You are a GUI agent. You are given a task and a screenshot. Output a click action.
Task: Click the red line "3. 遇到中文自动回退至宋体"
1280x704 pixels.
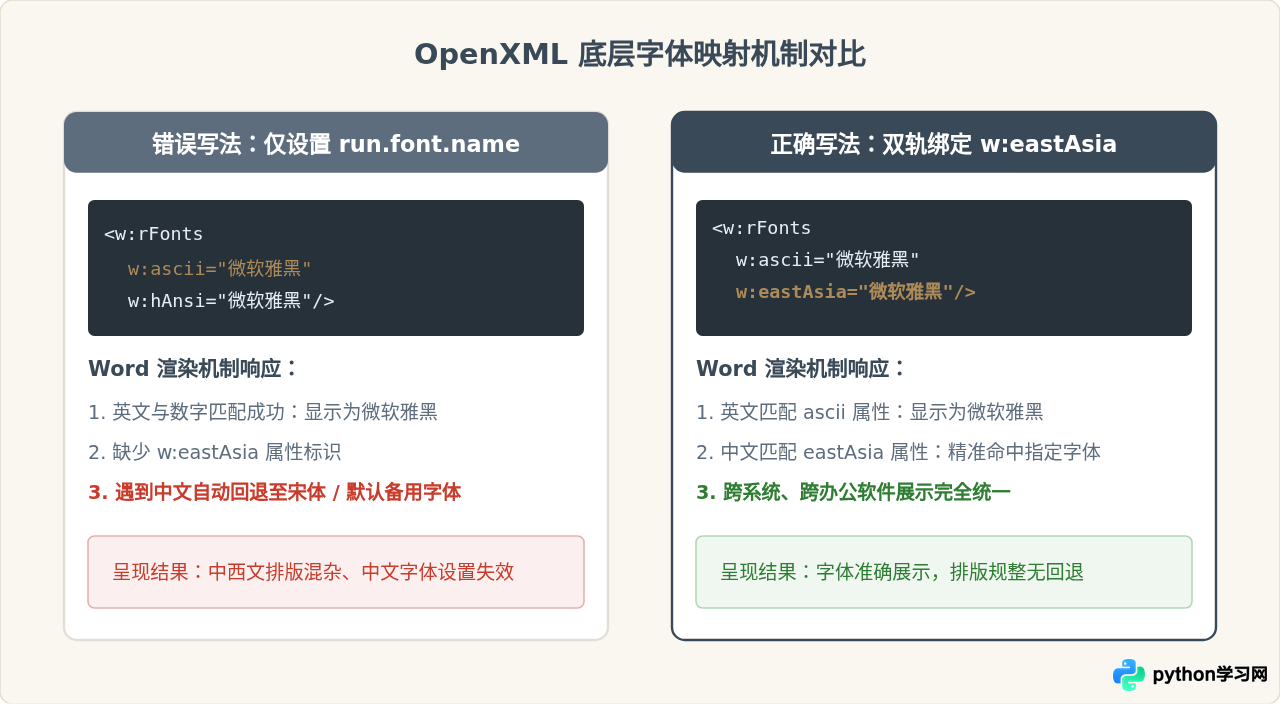275,492
